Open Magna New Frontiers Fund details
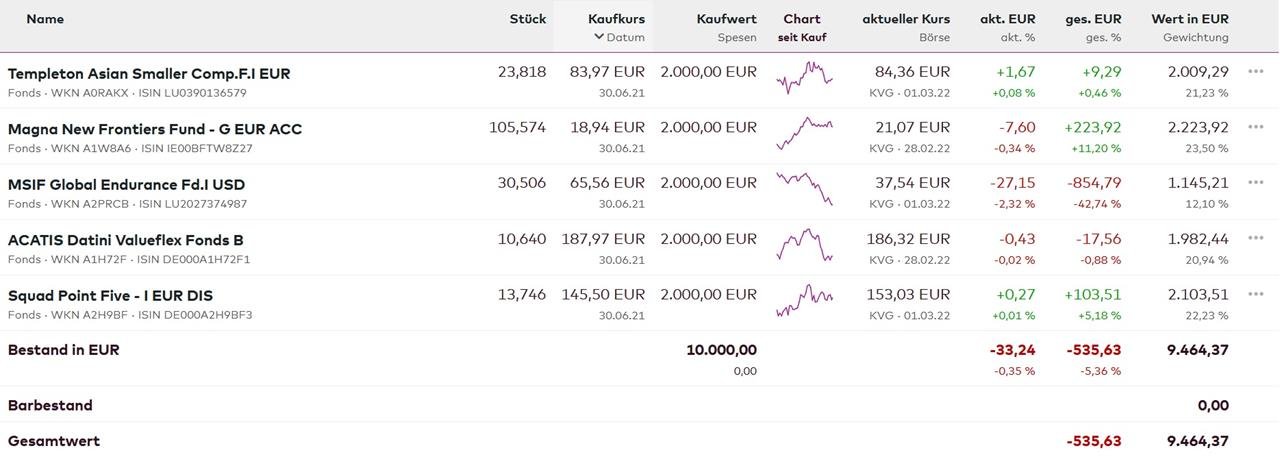 click(155, 129)
